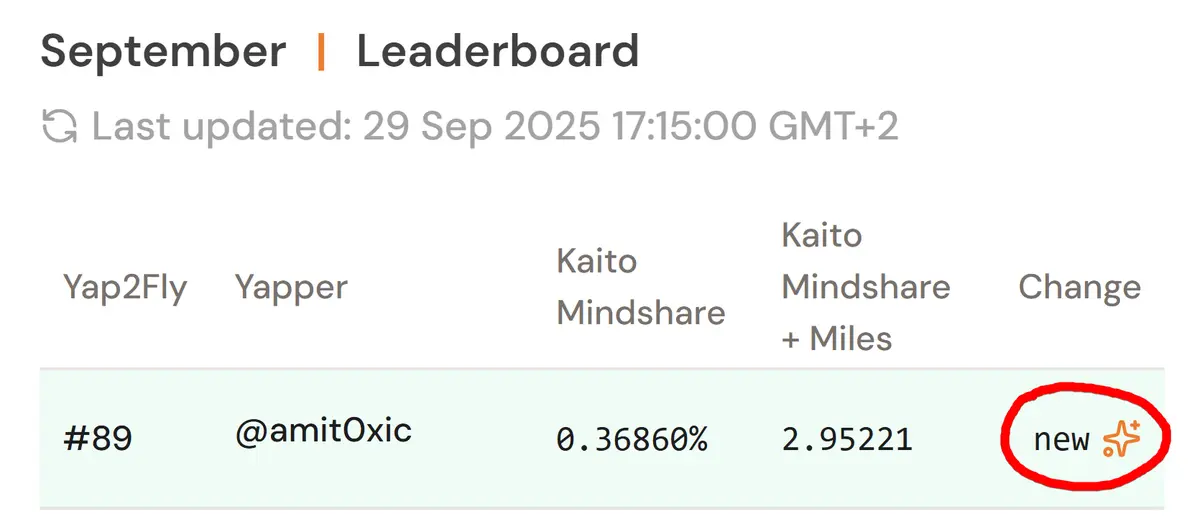Click the 2.95221 miles value
The height and width of the screenshot is (532, 1200).
point(846,439)
